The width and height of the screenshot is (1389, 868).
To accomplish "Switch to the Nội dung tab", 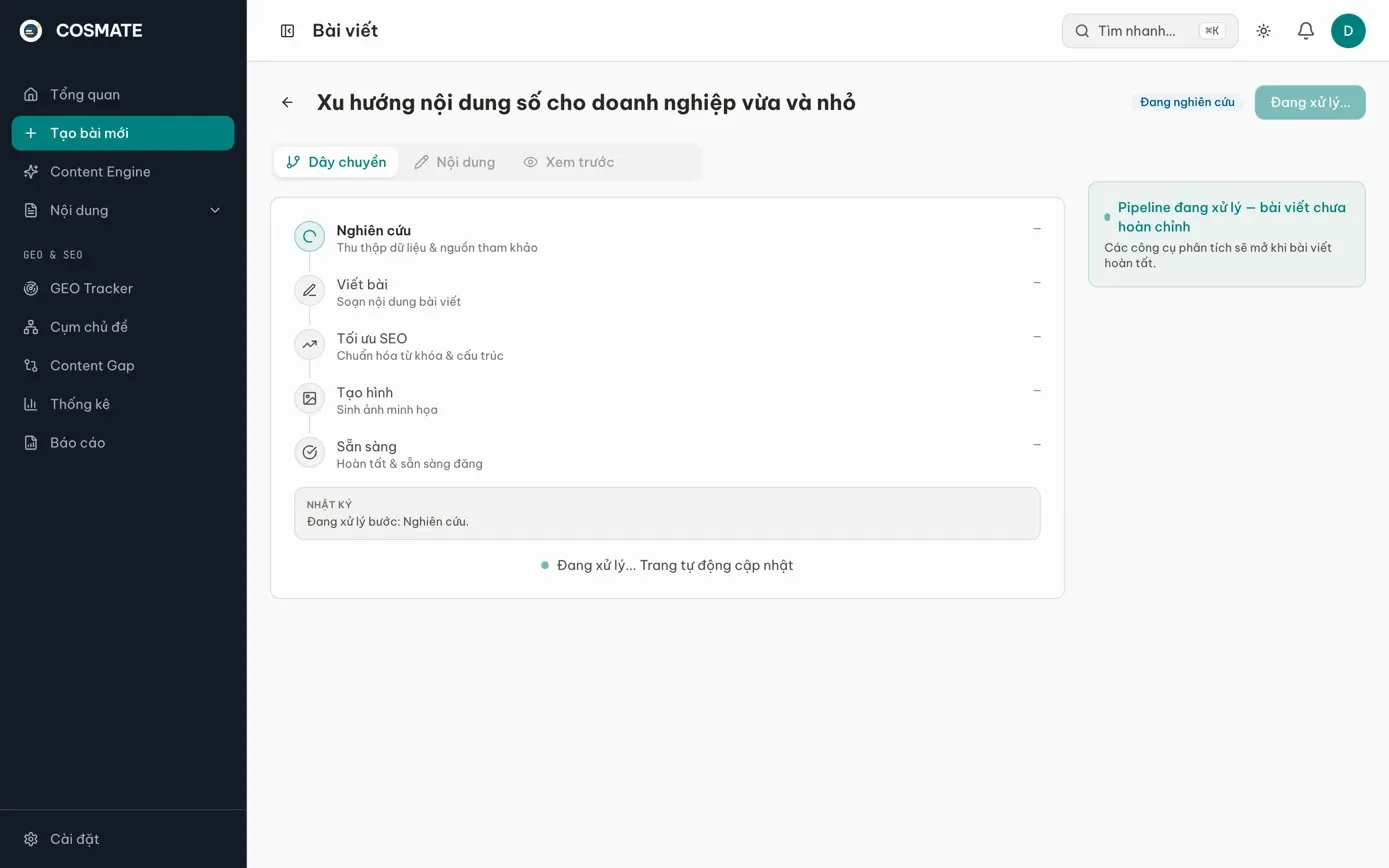I will (455, 162).
